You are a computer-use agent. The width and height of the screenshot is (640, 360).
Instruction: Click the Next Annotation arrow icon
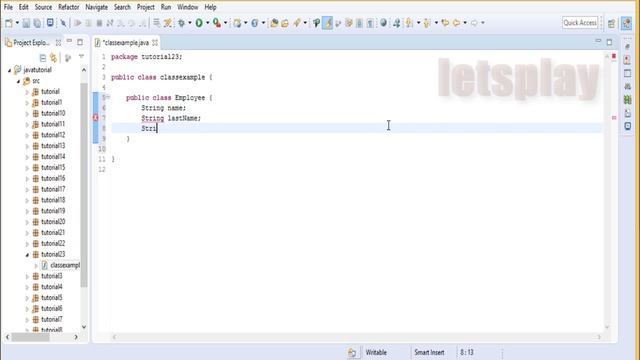tap(409, 23)
